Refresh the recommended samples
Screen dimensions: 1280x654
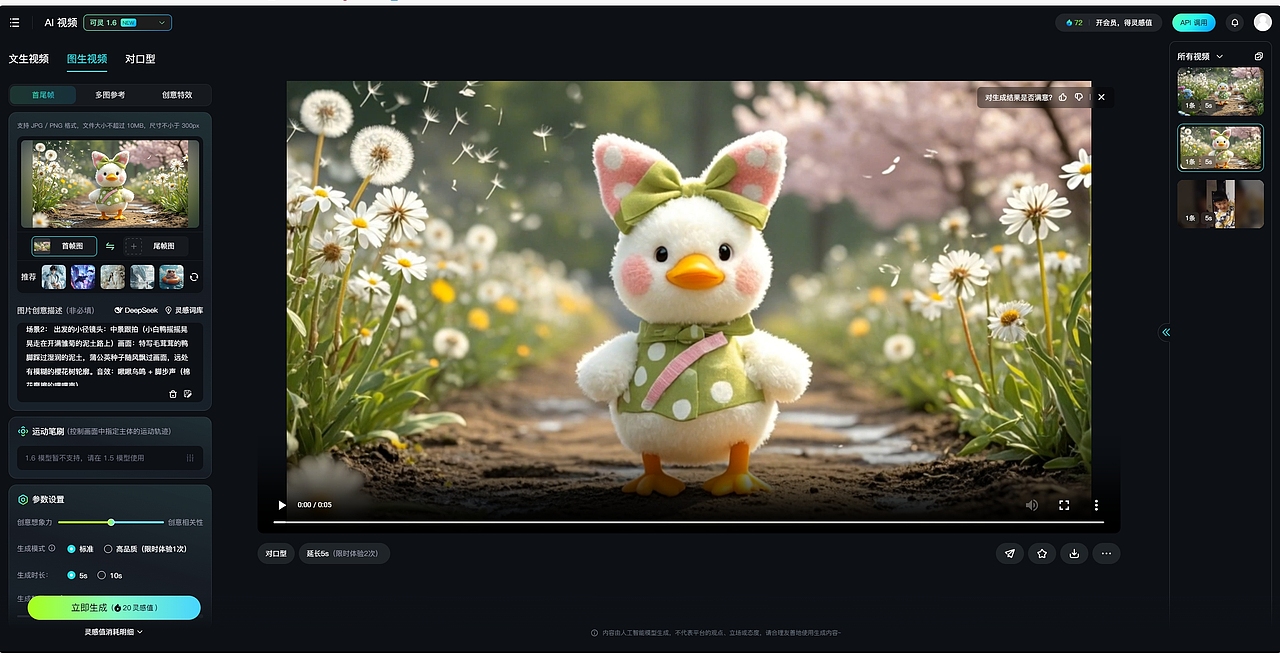point(194,277)
